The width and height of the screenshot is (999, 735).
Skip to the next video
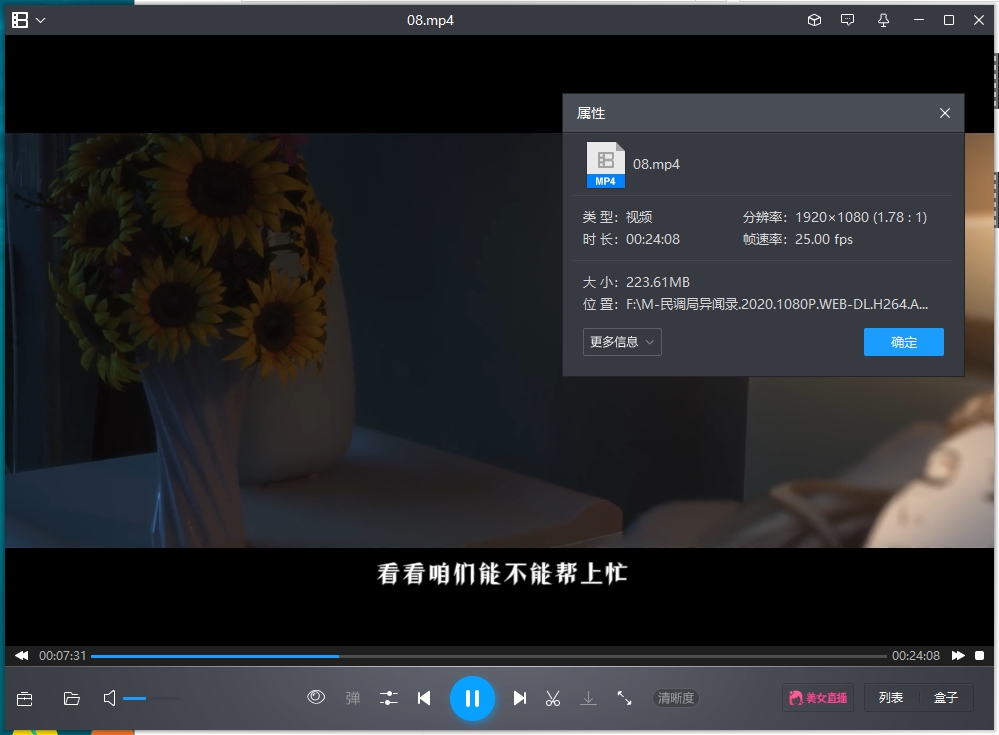pyautogui.click(x=520, y=698)
